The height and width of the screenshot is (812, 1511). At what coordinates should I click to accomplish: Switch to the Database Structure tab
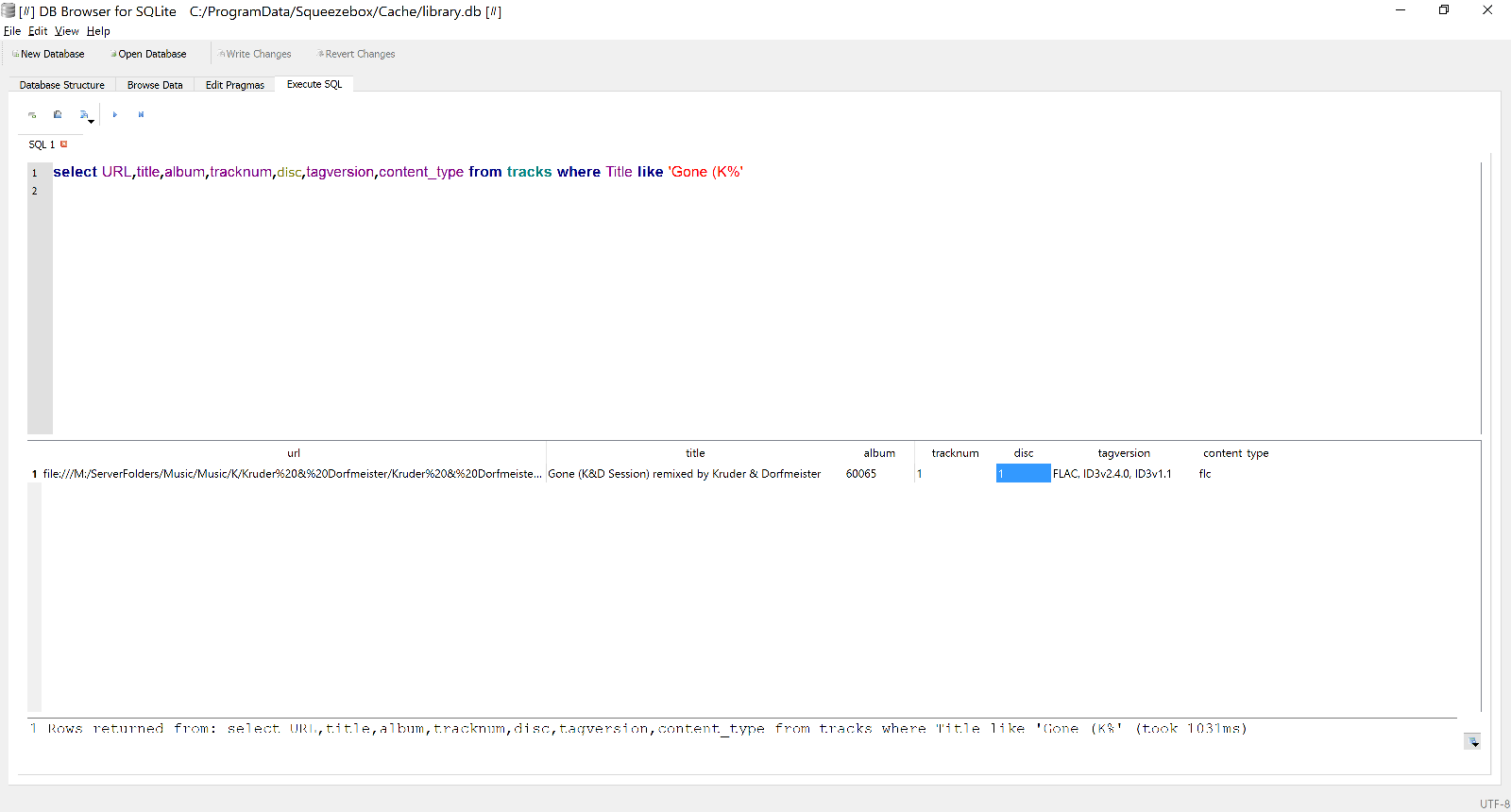[x=61, y=85]
